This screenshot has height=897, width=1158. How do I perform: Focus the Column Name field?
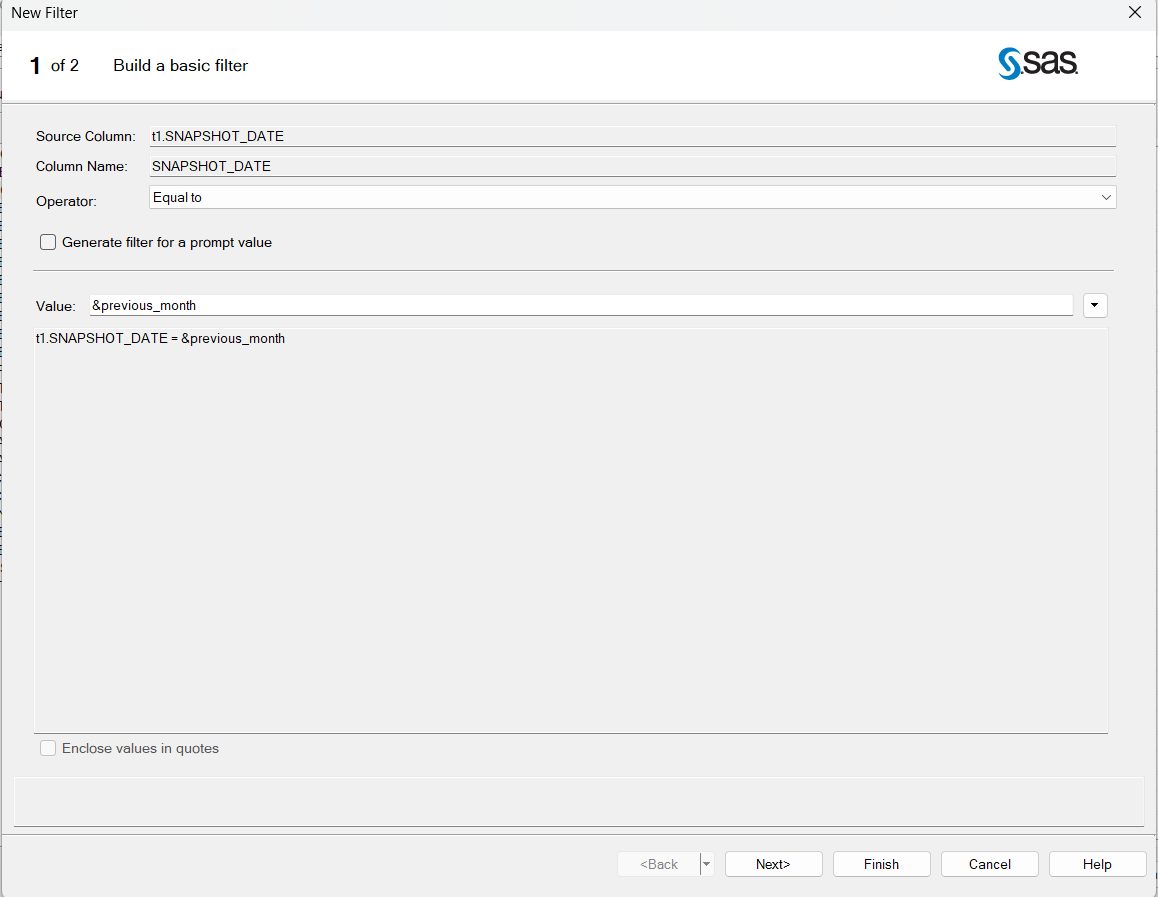(x=632, y=166)
